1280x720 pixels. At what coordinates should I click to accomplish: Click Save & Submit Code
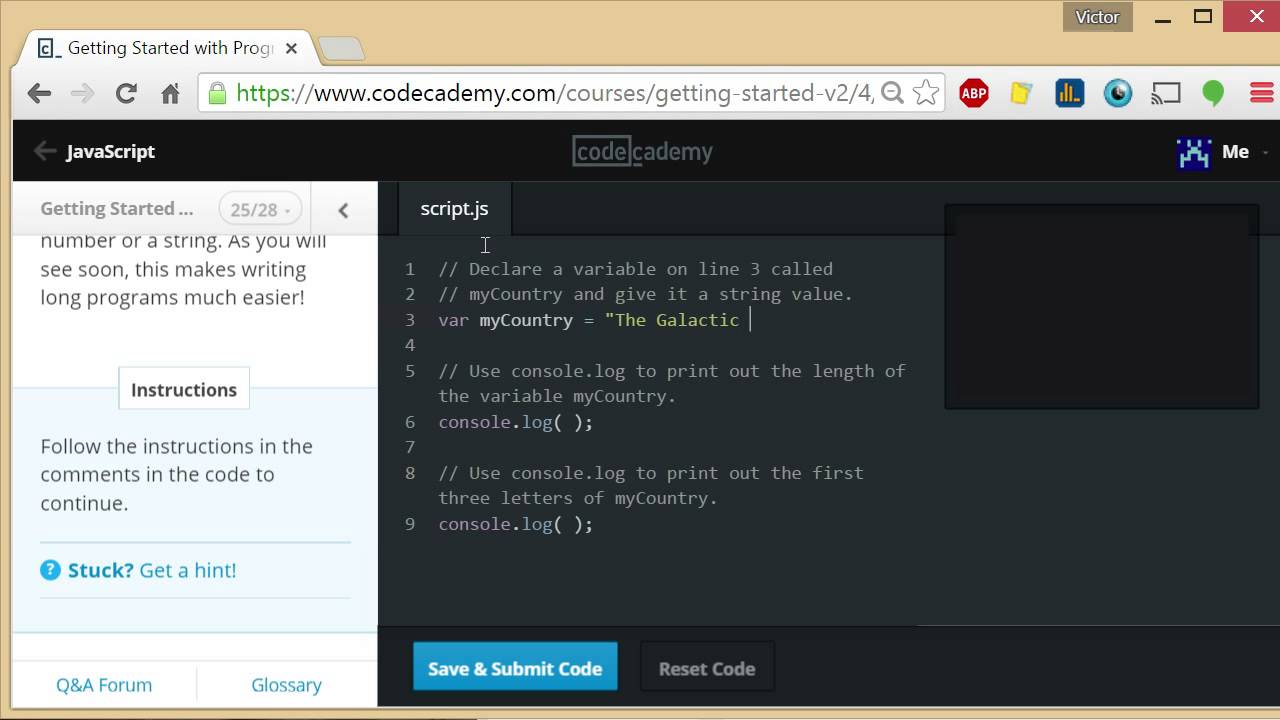click(x=515, y=668)
